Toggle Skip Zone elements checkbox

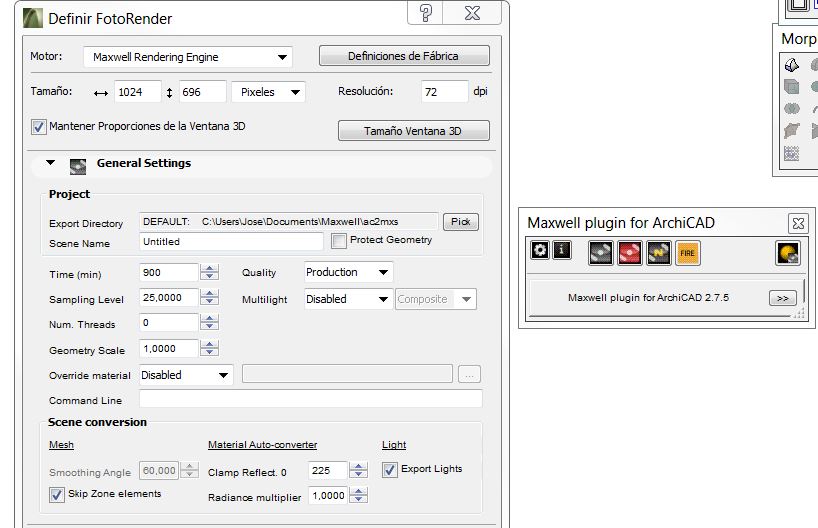(57, 494)
